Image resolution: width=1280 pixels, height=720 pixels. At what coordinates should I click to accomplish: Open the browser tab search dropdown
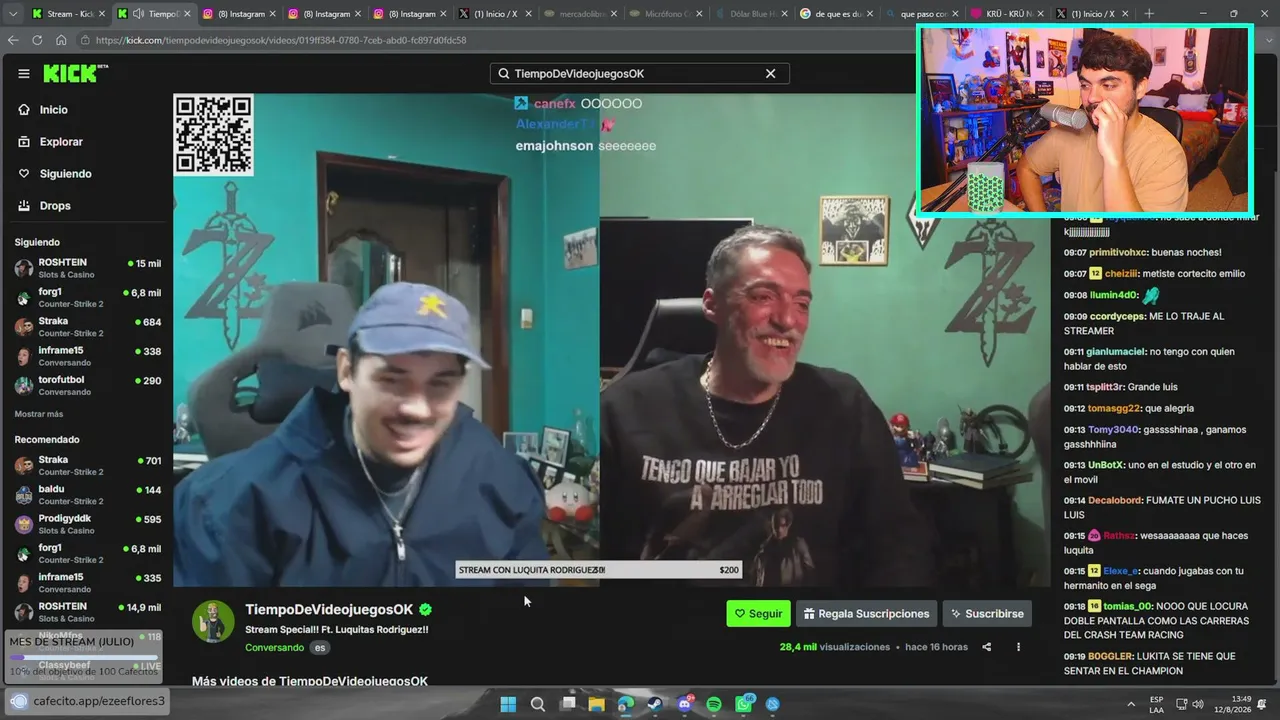coord(13,14)
